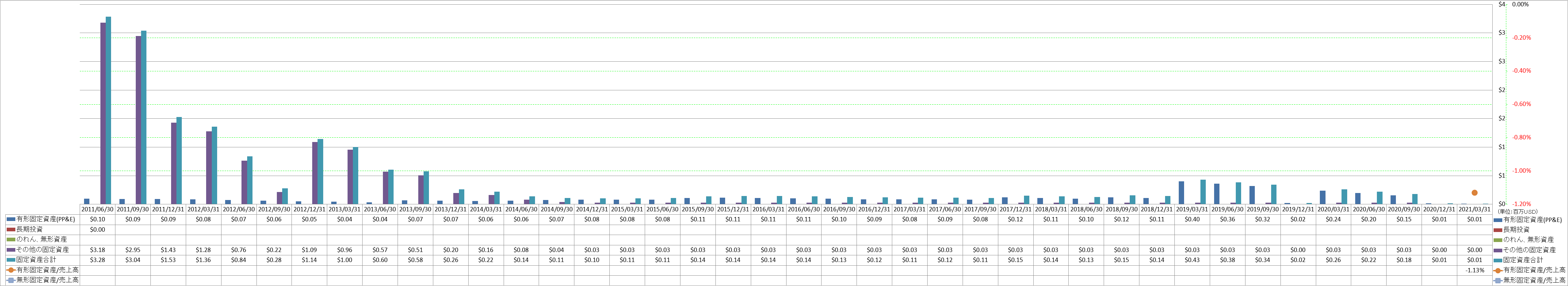Viewport: 1568px width, 286px height.
Task: Click the 2019/12/31 date column header
Action: tap(1298, 209)
